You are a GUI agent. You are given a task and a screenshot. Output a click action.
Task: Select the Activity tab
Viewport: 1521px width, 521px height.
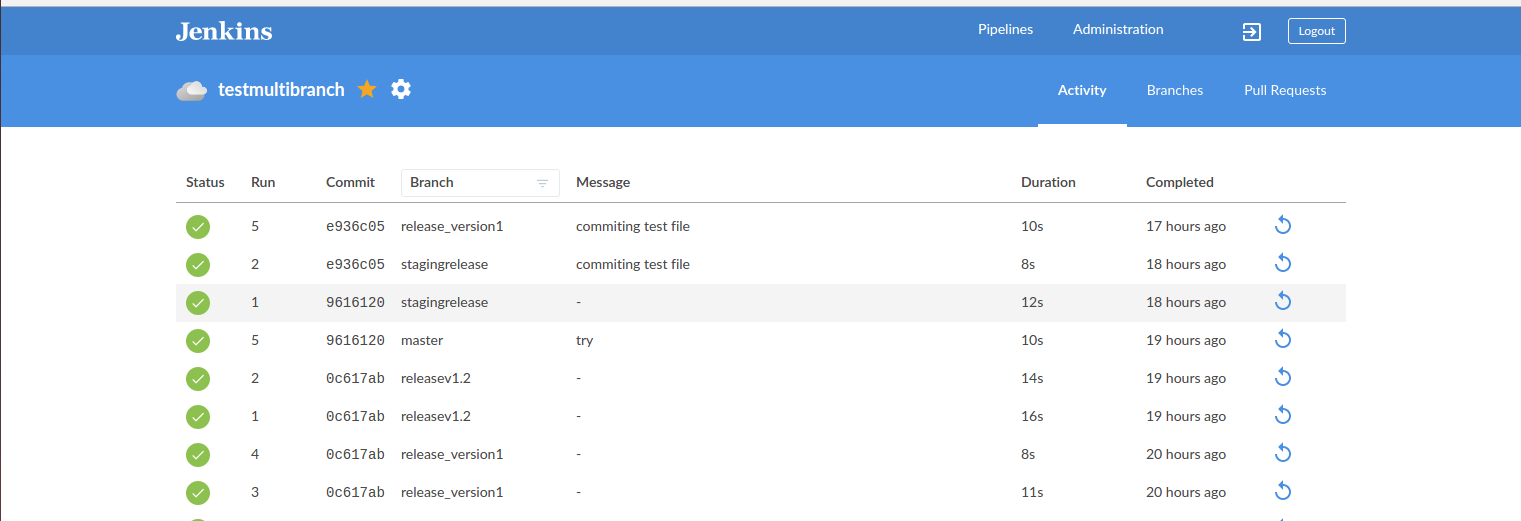click(x=1081, y=90)
